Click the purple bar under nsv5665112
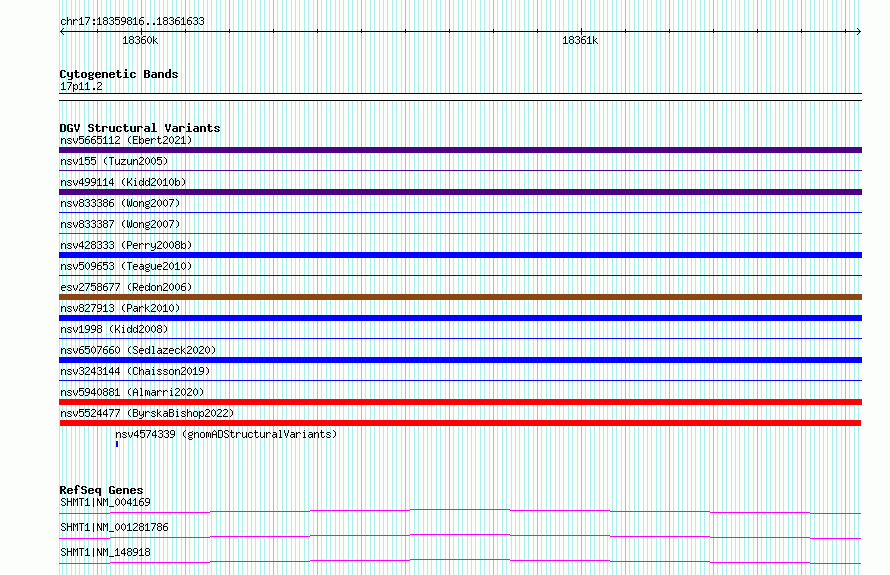 click(460, 150)
